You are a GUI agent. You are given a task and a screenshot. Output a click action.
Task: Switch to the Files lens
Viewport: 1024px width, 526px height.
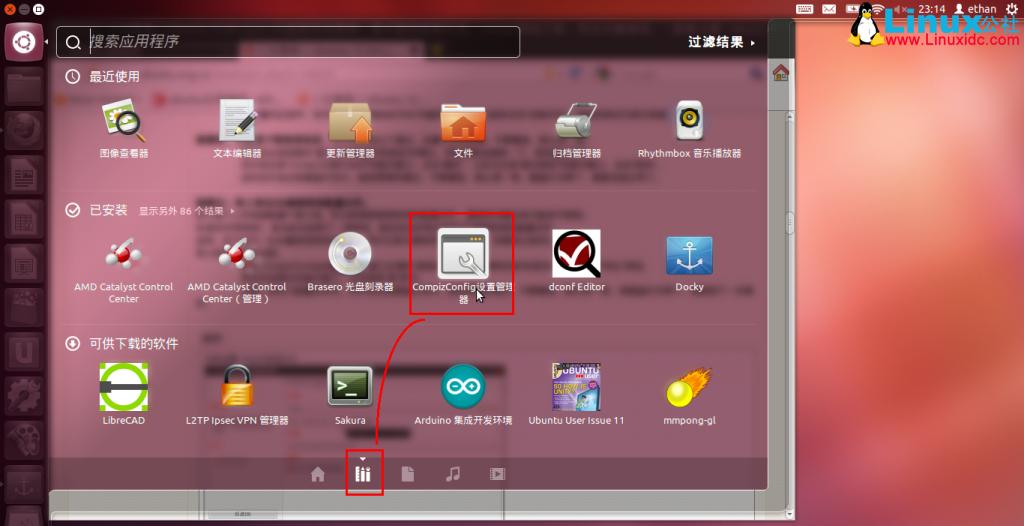[x=408, y=474]
